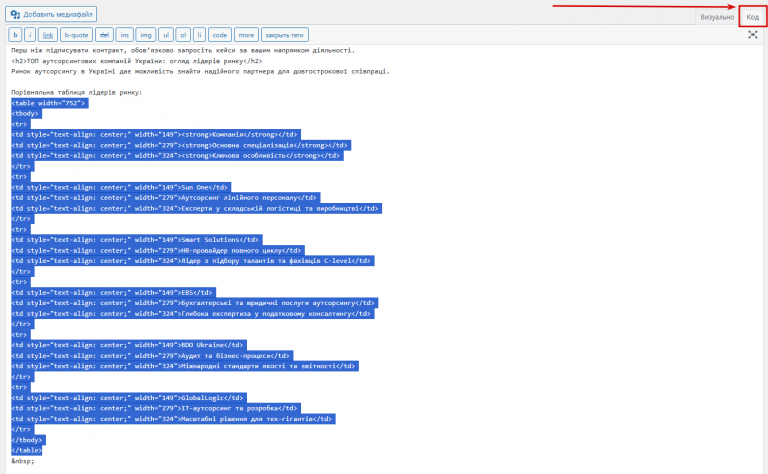Click the closing /table tag line

(26, 450)
